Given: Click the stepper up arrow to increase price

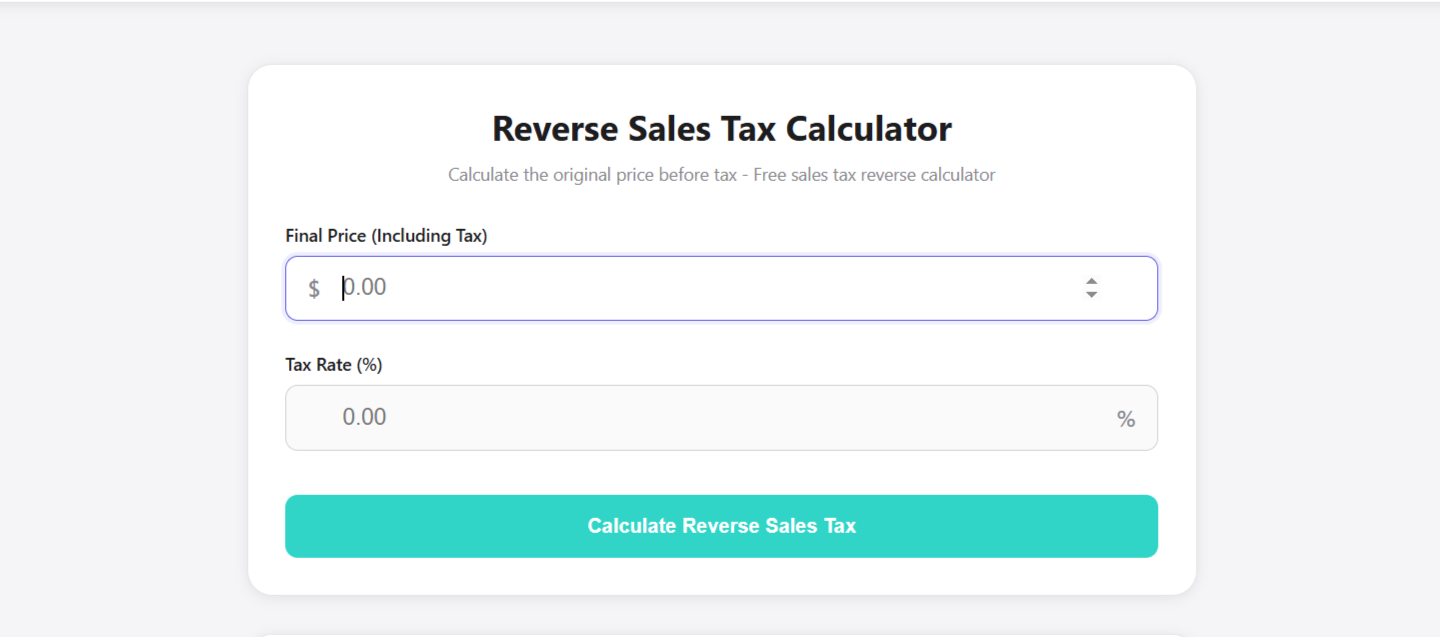Looking at the screenshot, I should click(1092, 282).
